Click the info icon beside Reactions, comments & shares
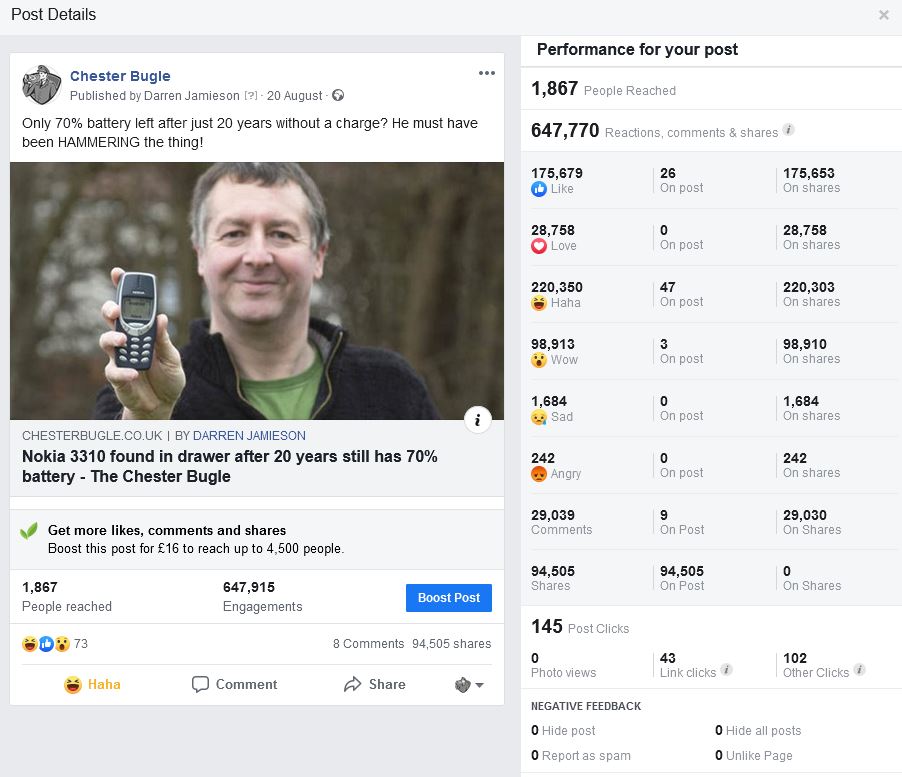 (789, 130)
